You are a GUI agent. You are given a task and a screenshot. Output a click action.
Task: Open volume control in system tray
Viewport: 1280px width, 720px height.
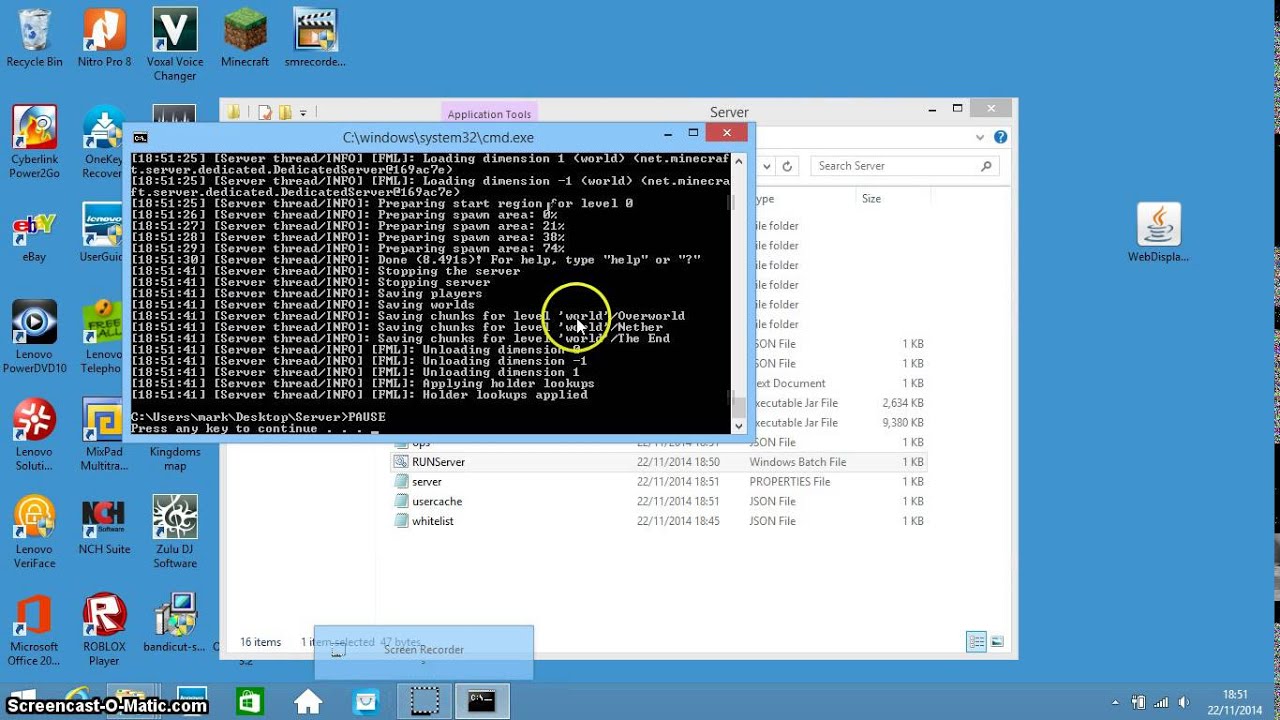click(1185, 702)
